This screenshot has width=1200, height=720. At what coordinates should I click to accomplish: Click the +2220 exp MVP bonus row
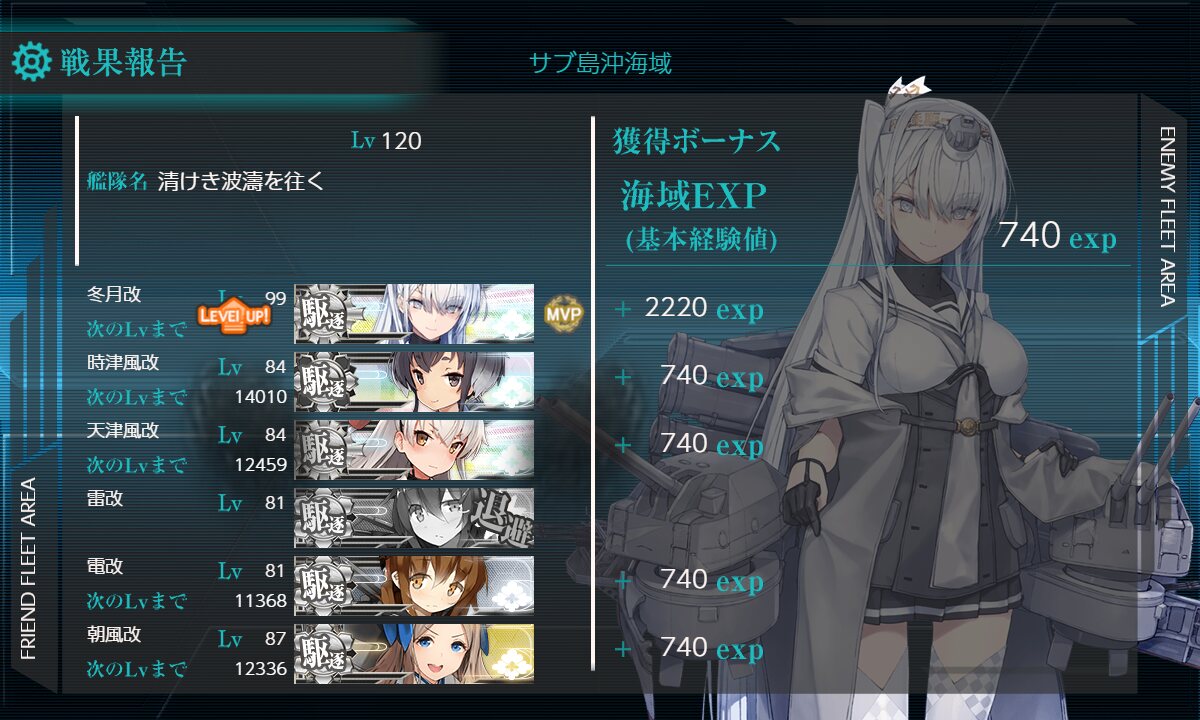point(689,309)
